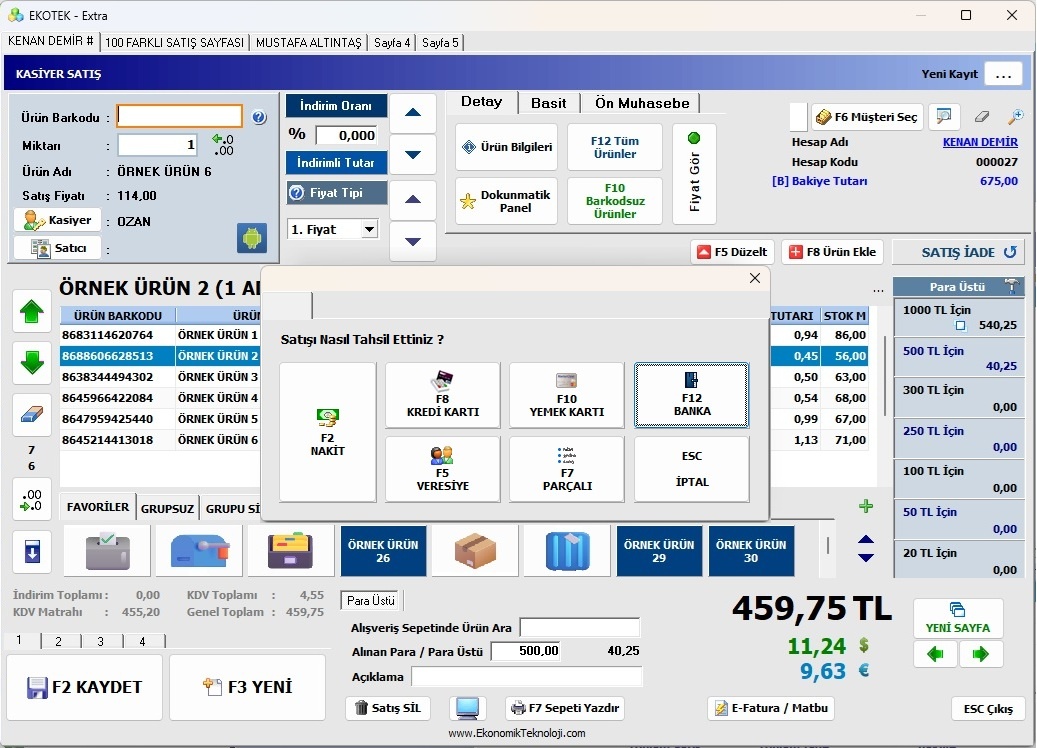Switch to the Basit tab
The width and height of the screenshot is (1037, 748).
pyautogui.click(x=548, y=103)
